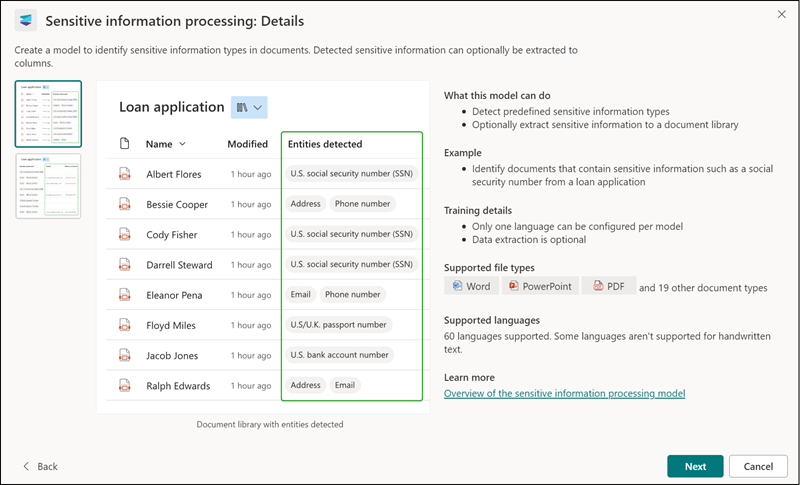Click the Floyd Miles file name
The height and width of the screenshot is (485, 800).
click(x=171, y=325)
